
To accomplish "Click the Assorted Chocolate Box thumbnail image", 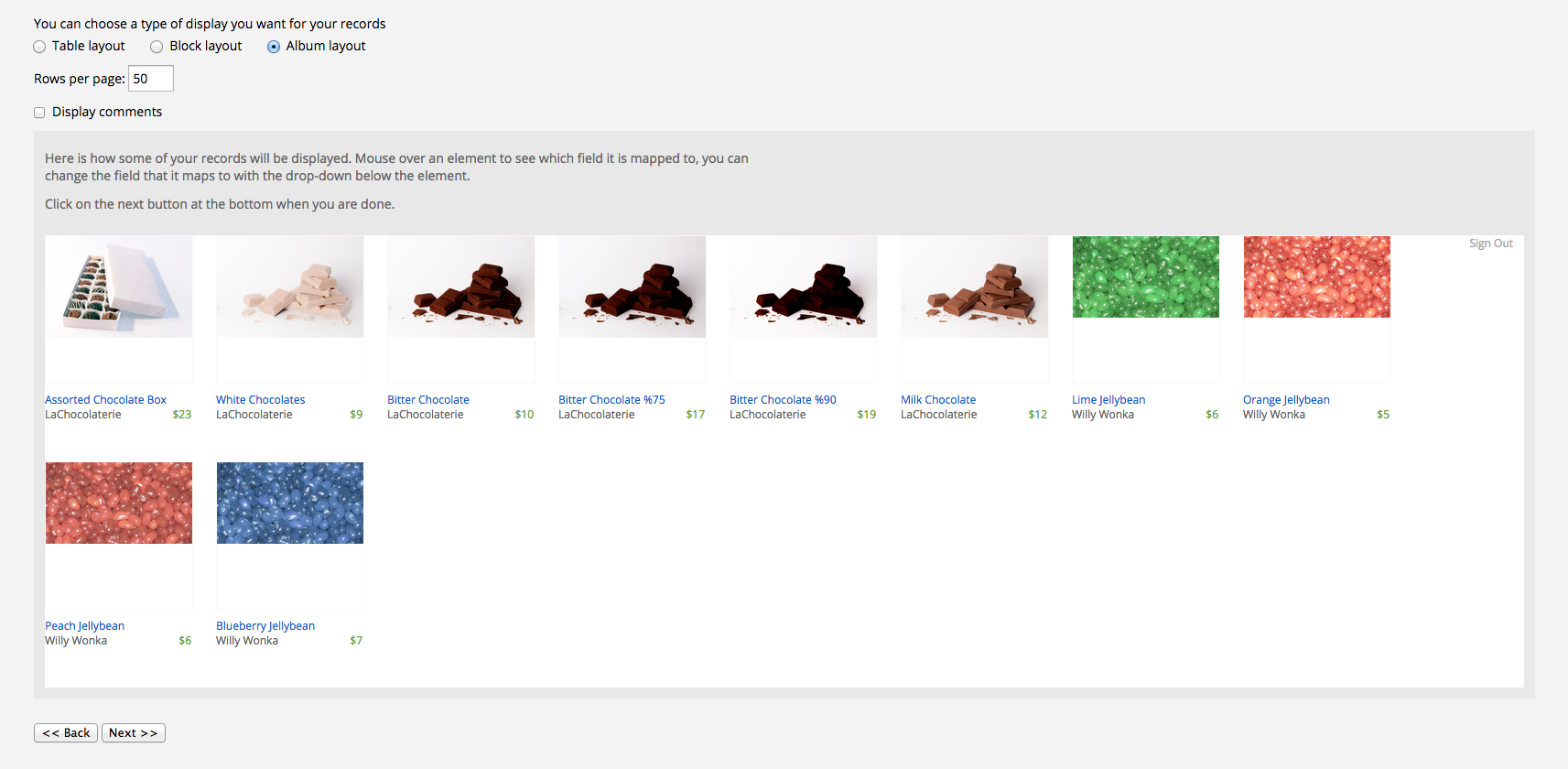I will click(x=119, y=287).
